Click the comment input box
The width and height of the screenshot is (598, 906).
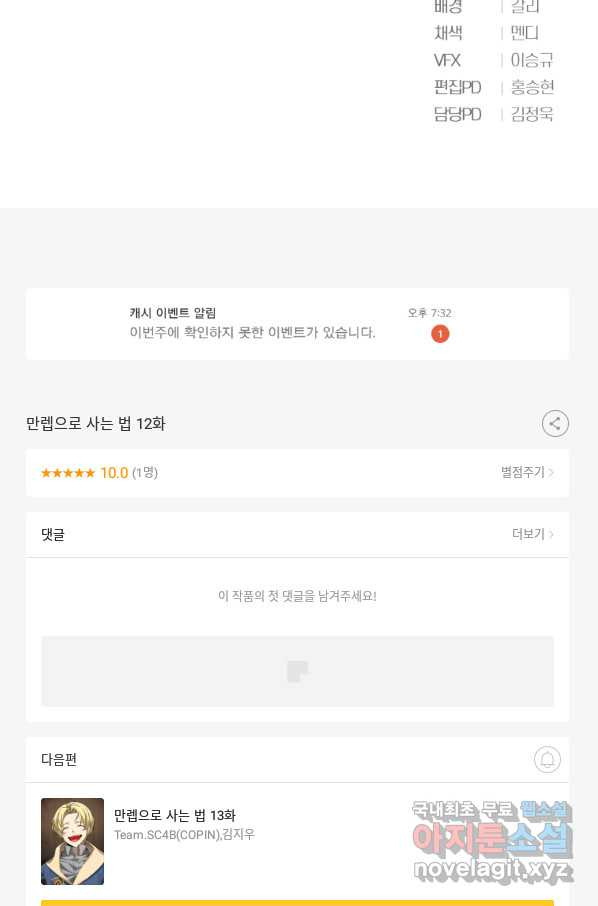(298, 671)
